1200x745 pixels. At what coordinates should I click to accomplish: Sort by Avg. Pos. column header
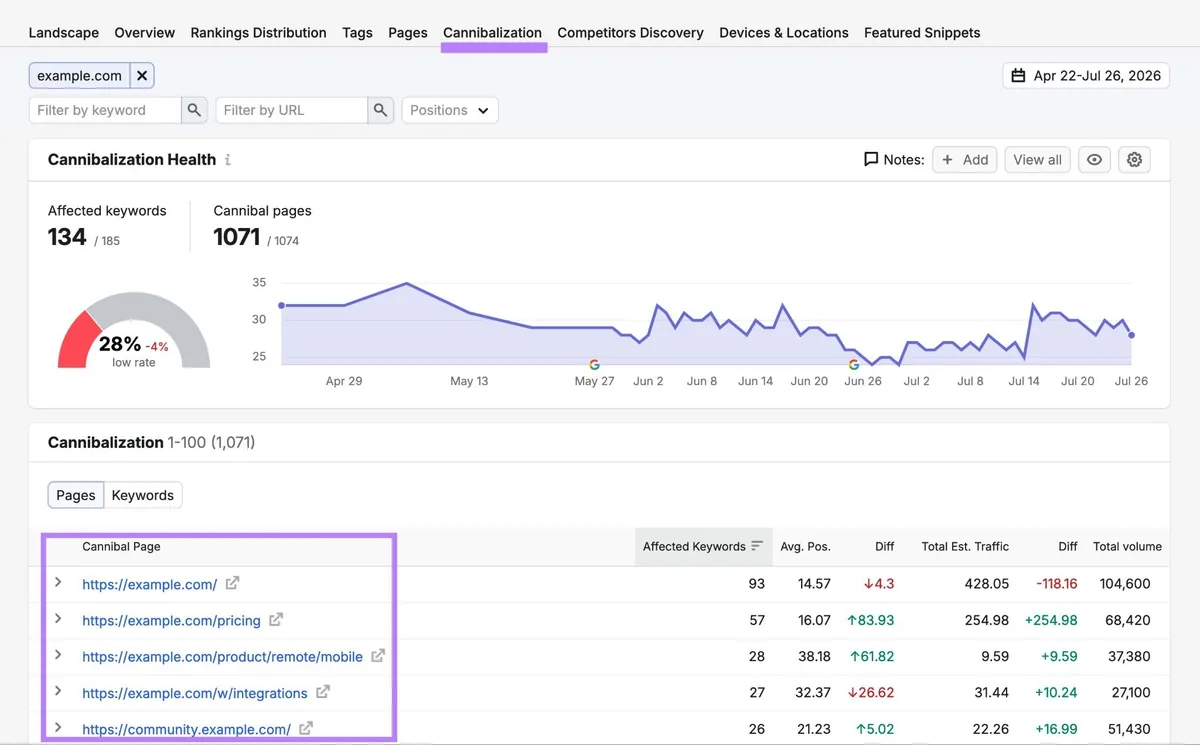coord(806,546)
